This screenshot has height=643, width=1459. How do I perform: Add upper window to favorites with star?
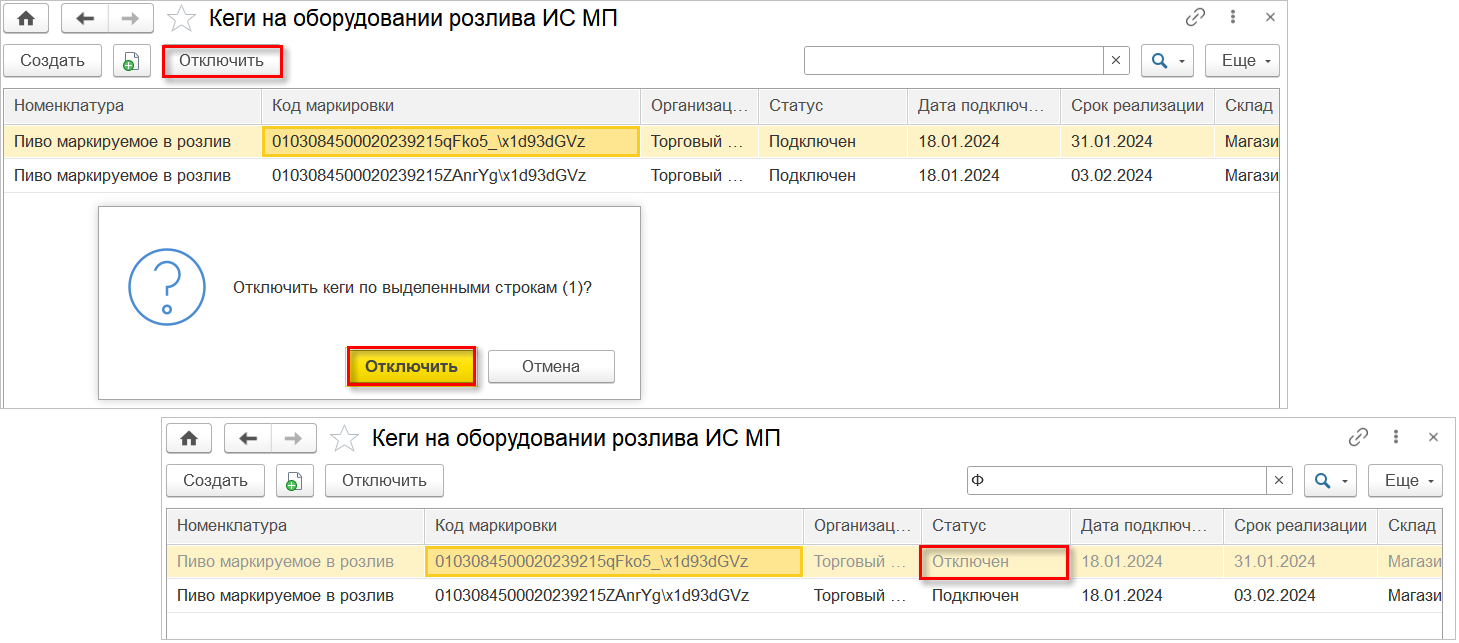point(181,18)
